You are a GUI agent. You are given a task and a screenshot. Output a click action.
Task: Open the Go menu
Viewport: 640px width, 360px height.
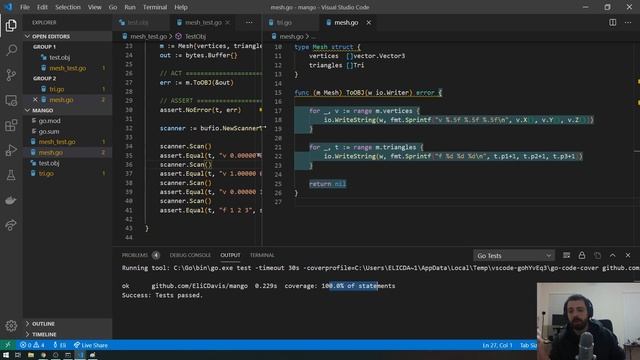click(x=113, y=7)
